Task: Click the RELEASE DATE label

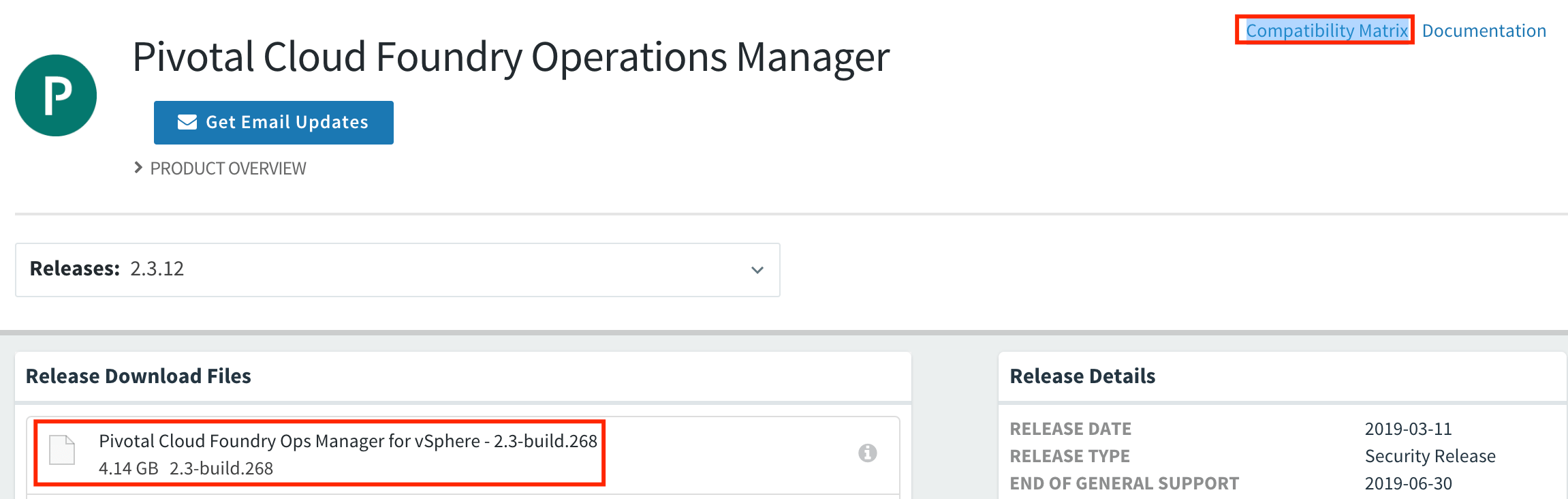Action: 1070,429
